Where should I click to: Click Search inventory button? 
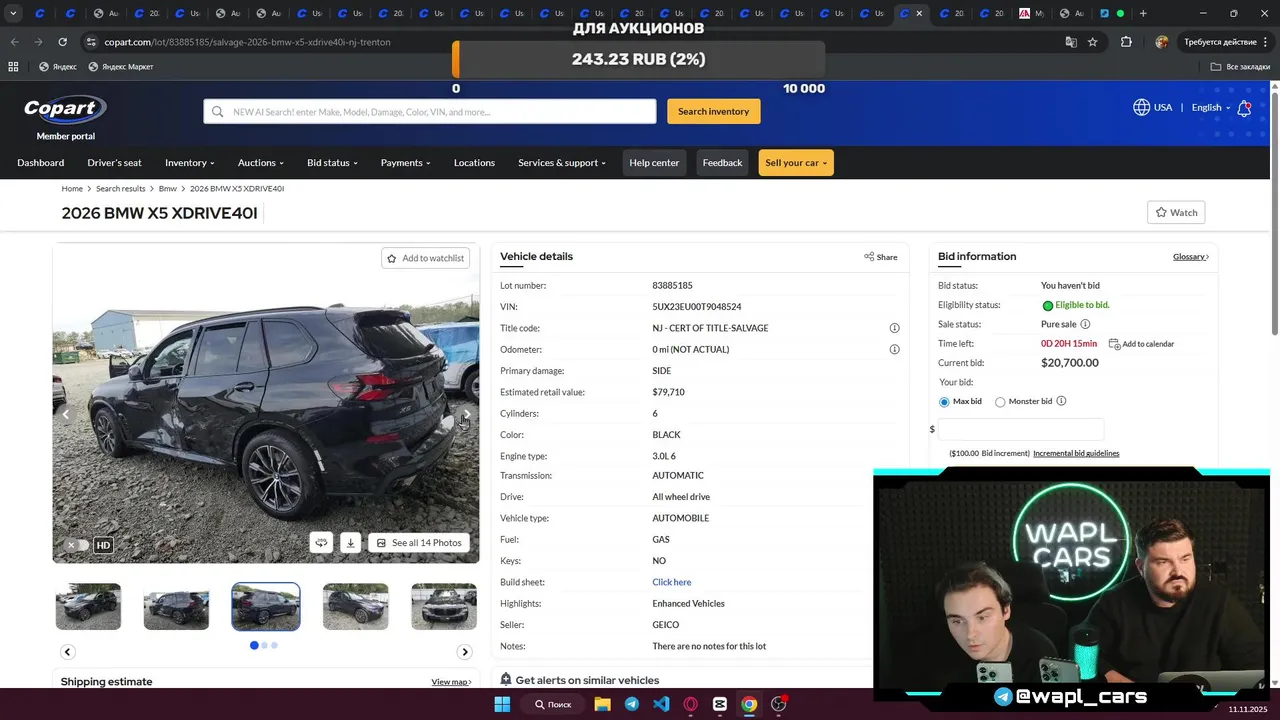713,111
